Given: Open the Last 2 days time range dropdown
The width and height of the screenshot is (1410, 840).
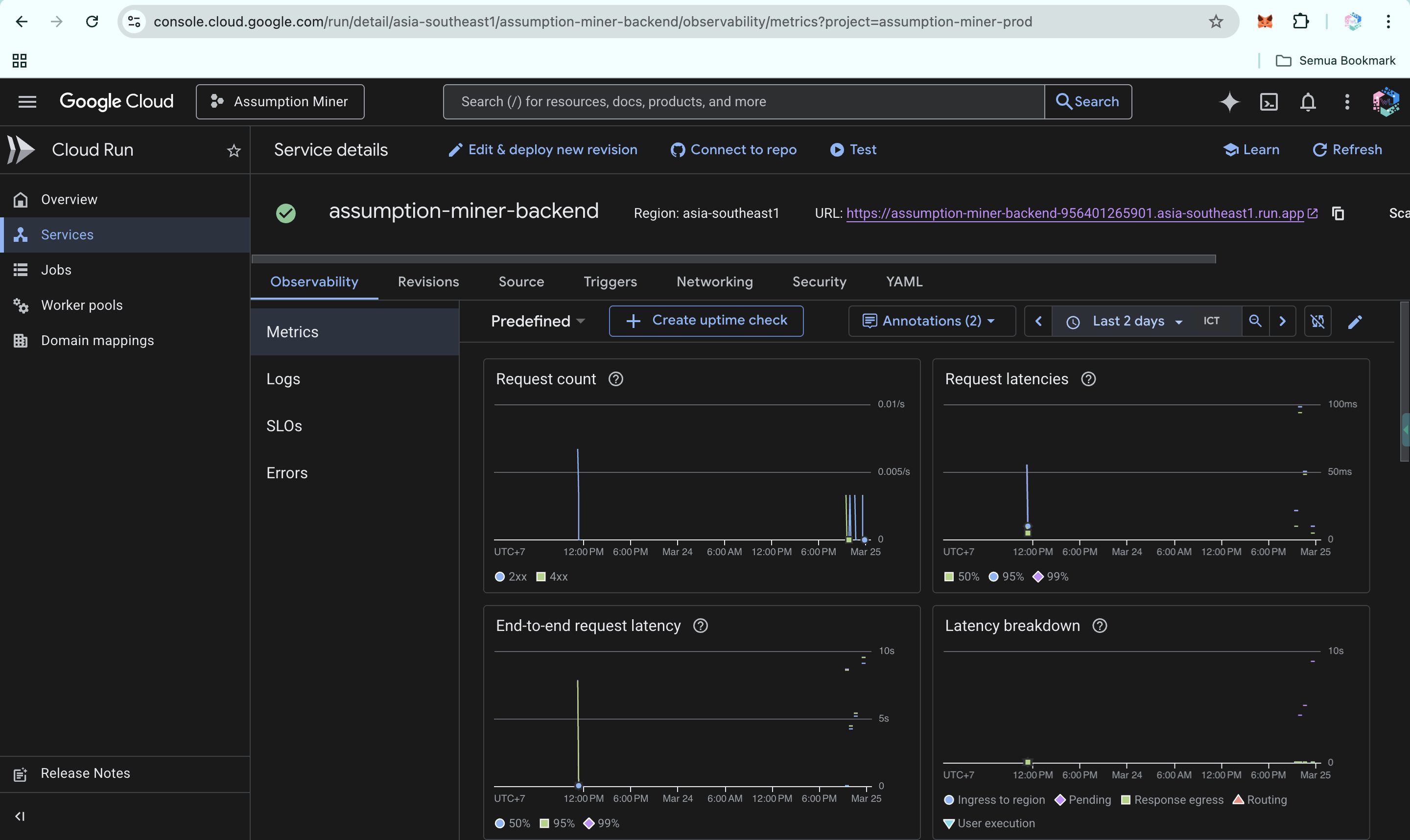Looking at the screenshot, I should (x=1135, y=321).
